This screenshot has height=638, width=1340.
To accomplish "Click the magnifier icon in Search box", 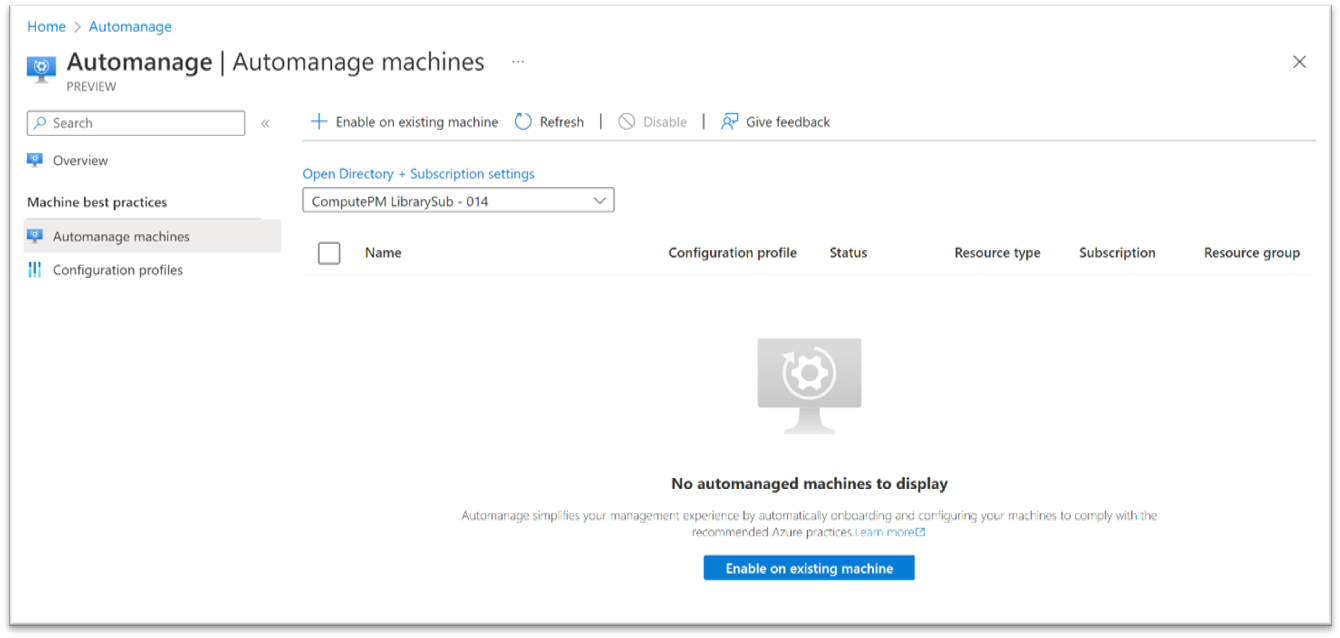I will pyautogui.click(x=40, y=123).
